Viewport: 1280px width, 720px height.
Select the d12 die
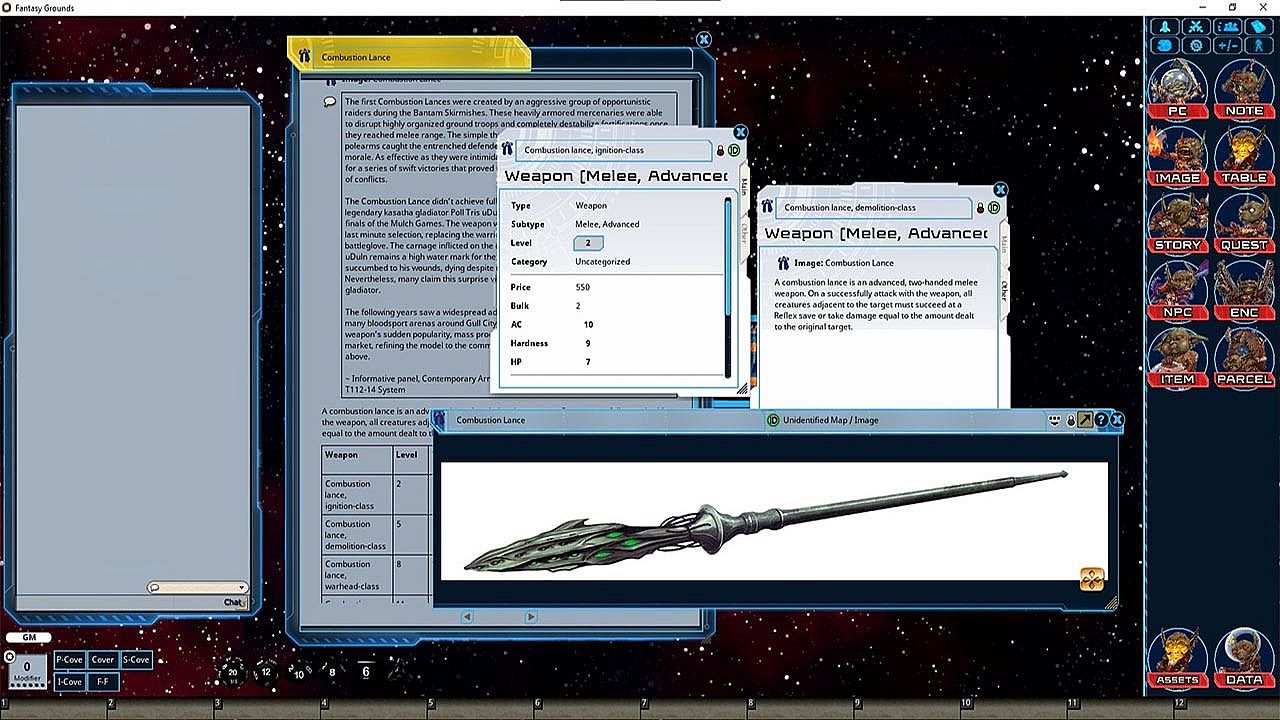266,672
